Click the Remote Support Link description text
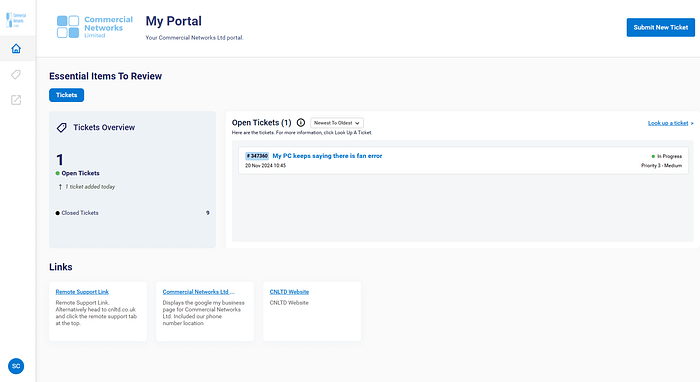The height and width of the screenshot is (382, 700). 96,313
